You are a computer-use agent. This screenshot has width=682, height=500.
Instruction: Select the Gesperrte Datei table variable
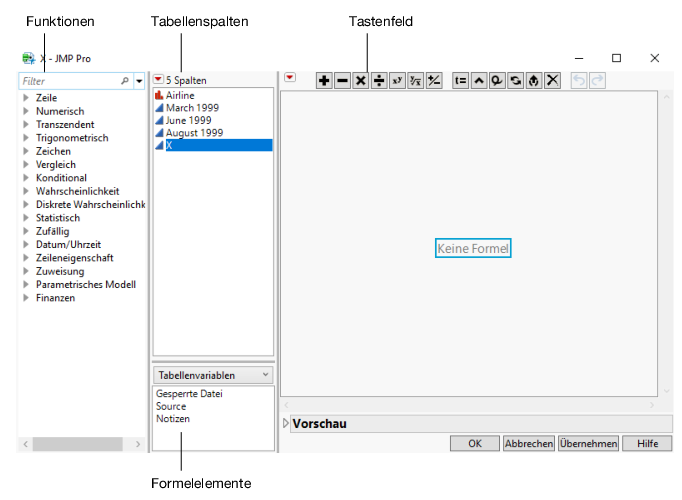coord(189,394)
